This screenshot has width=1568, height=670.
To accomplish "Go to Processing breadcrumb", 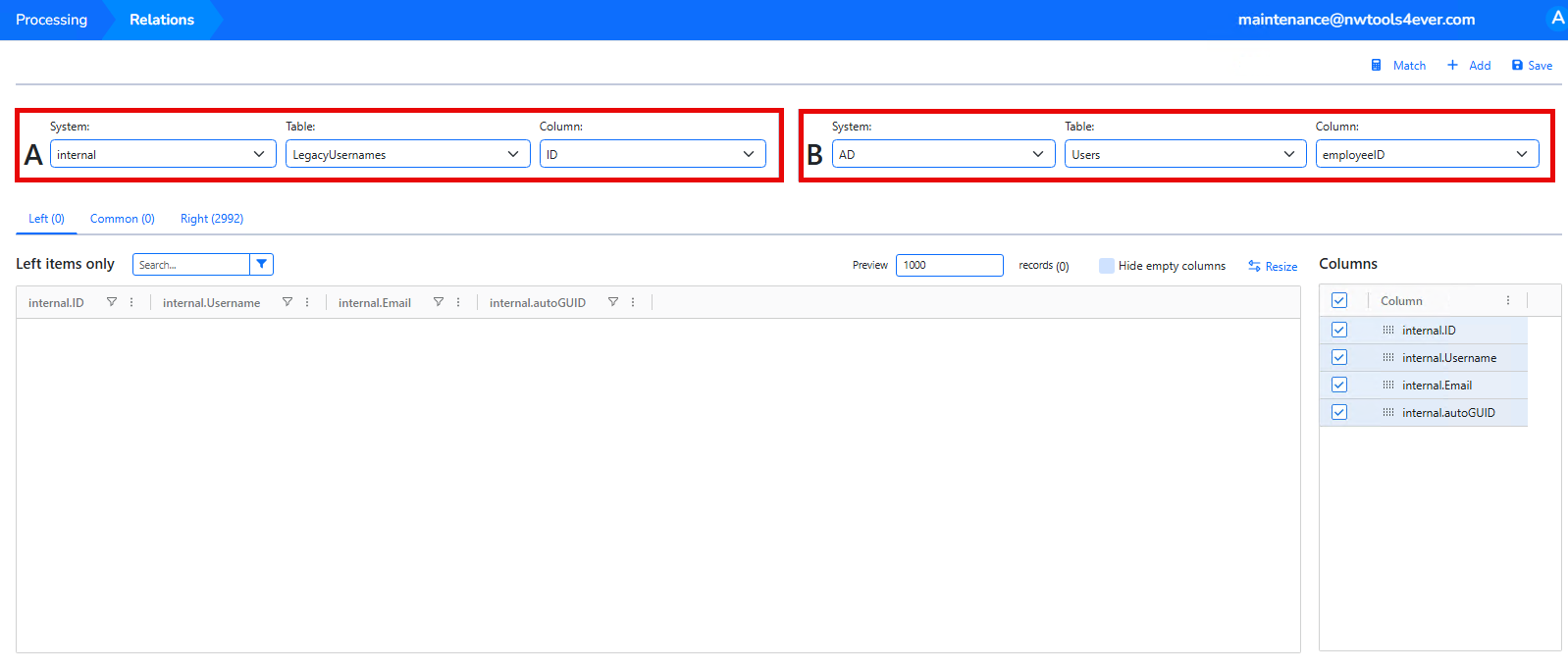I will (x=51, y=20).
